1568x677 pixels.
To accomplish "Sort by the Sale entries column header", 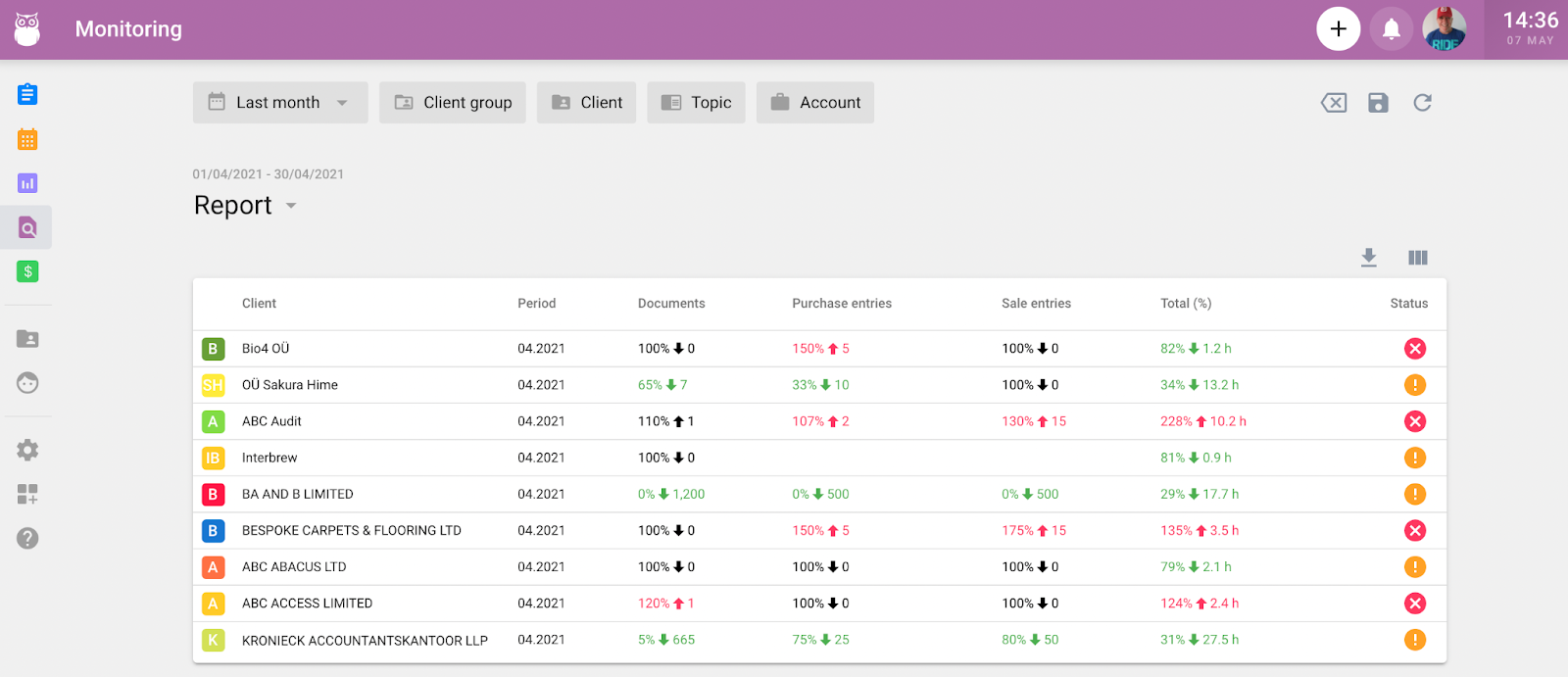I will point(1036,304).
